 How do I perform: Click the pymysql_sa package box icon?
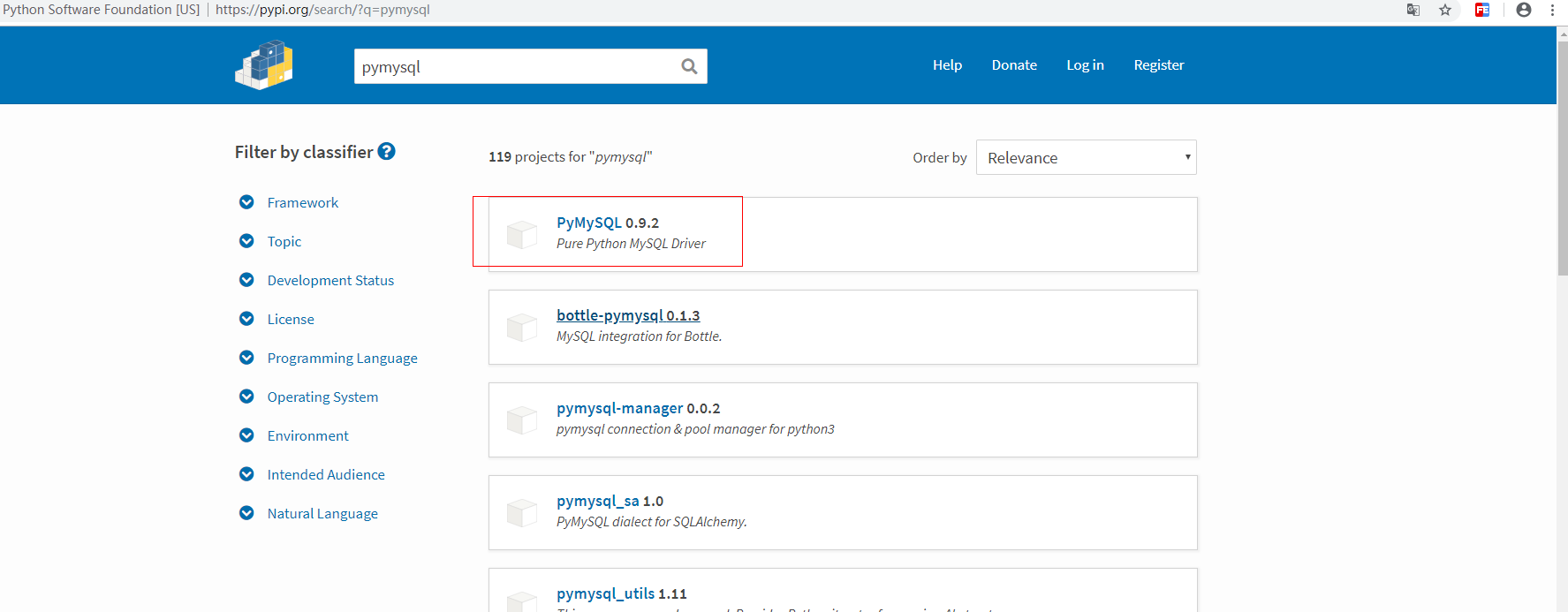coord(522,512)
